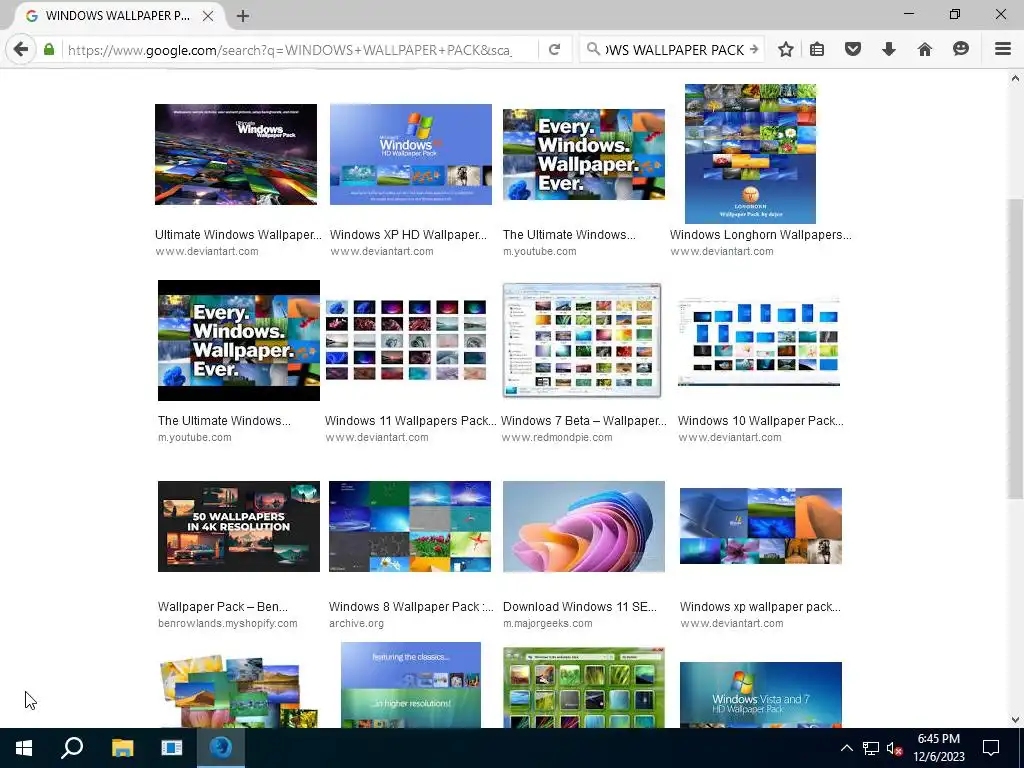
Task: Show bookmarks list icon
Action: click(x=817, y=49)
